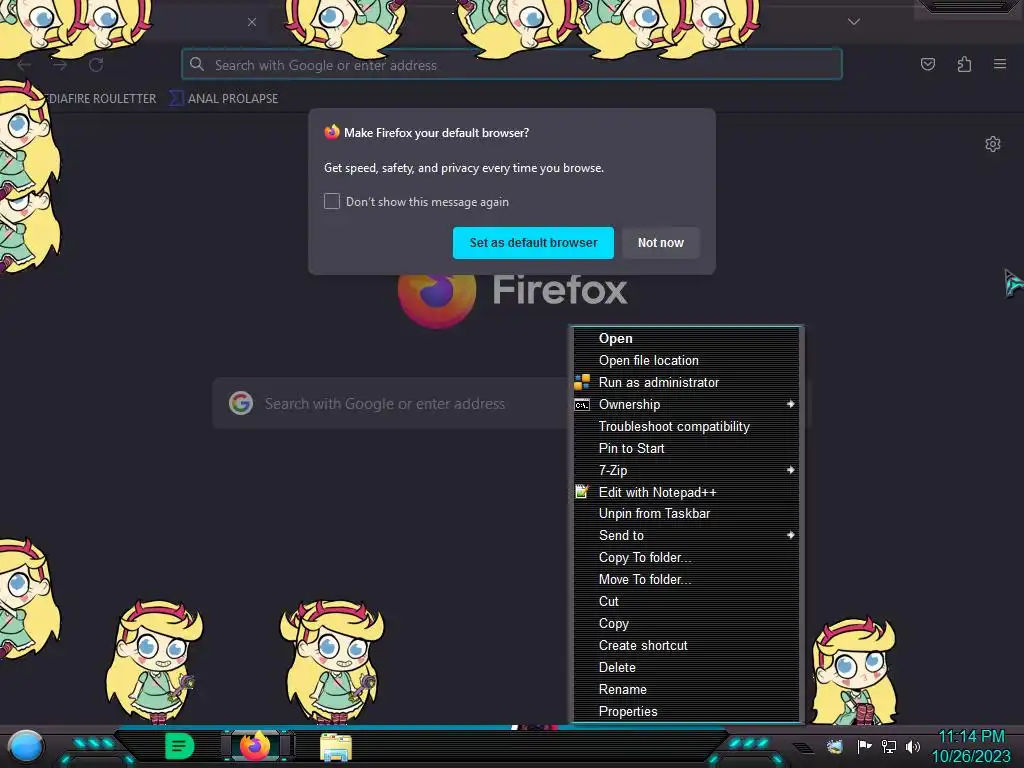Image resolution: width=1024 pixels, height=768 pixels.
Task: Choose Move To folder...
Action: [686, 580]
